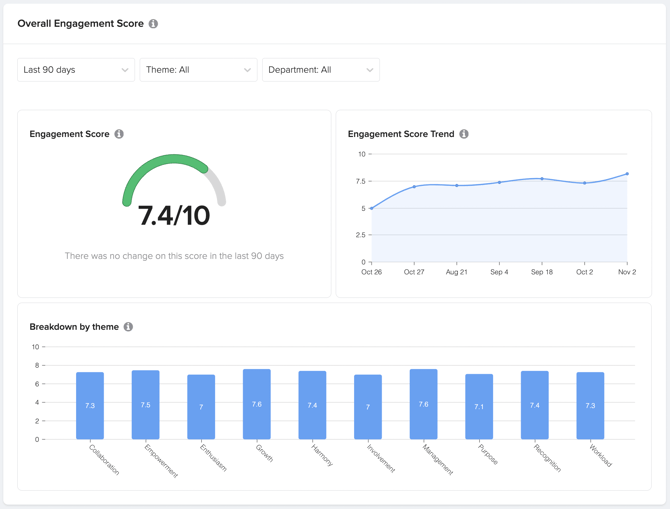This screenshot has width=670, height=509.
Task: Click the Workload bar in breakdown
Action: (590, 406)
